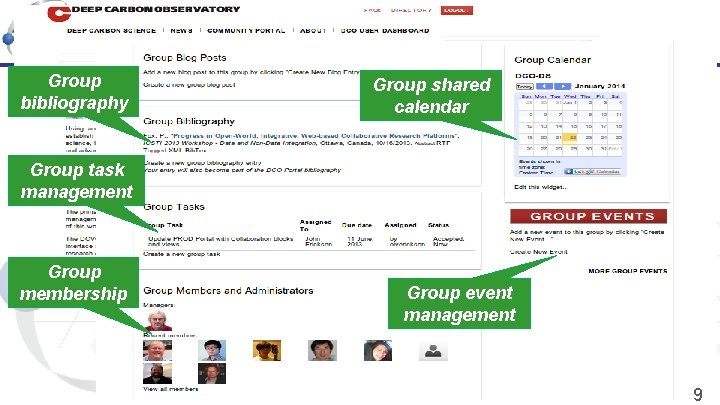Go to previous month in Group Calendar

click(x=544, y=86)
